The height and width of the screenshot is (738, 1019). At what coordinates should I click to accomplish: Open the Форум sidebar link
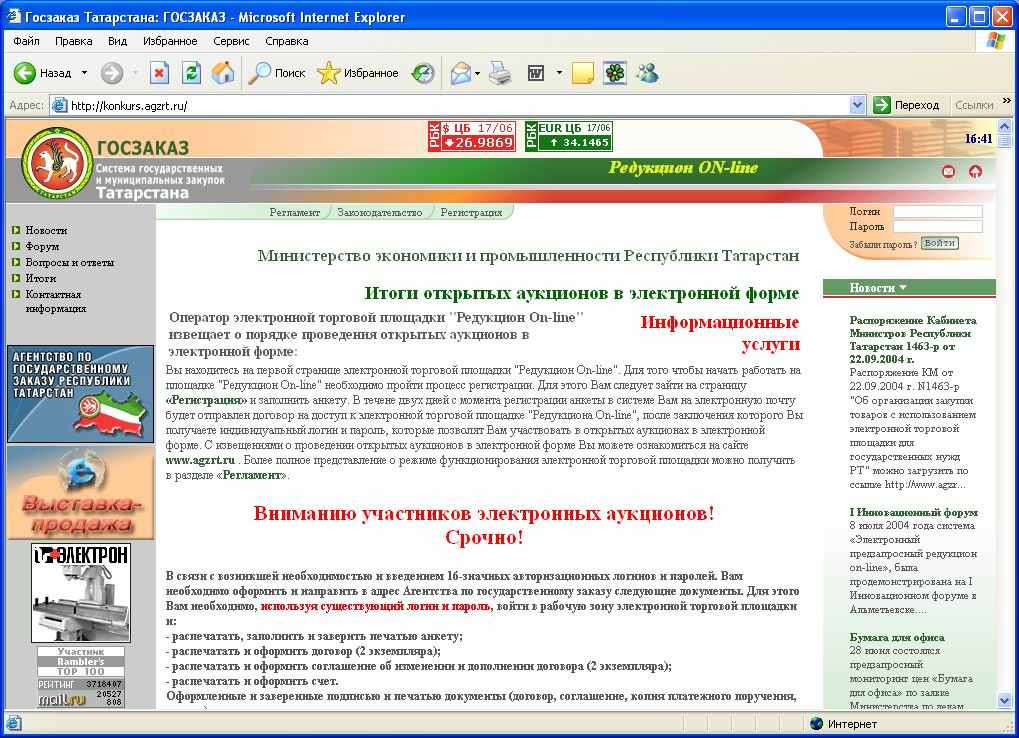click(42, 246)
